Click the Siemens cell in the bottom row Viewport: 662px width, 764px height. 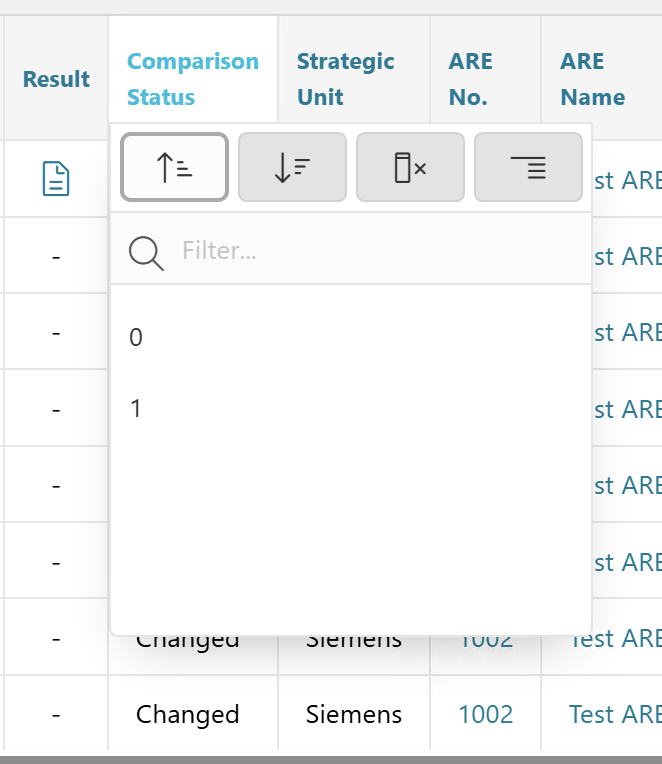(x=354, y=714)
